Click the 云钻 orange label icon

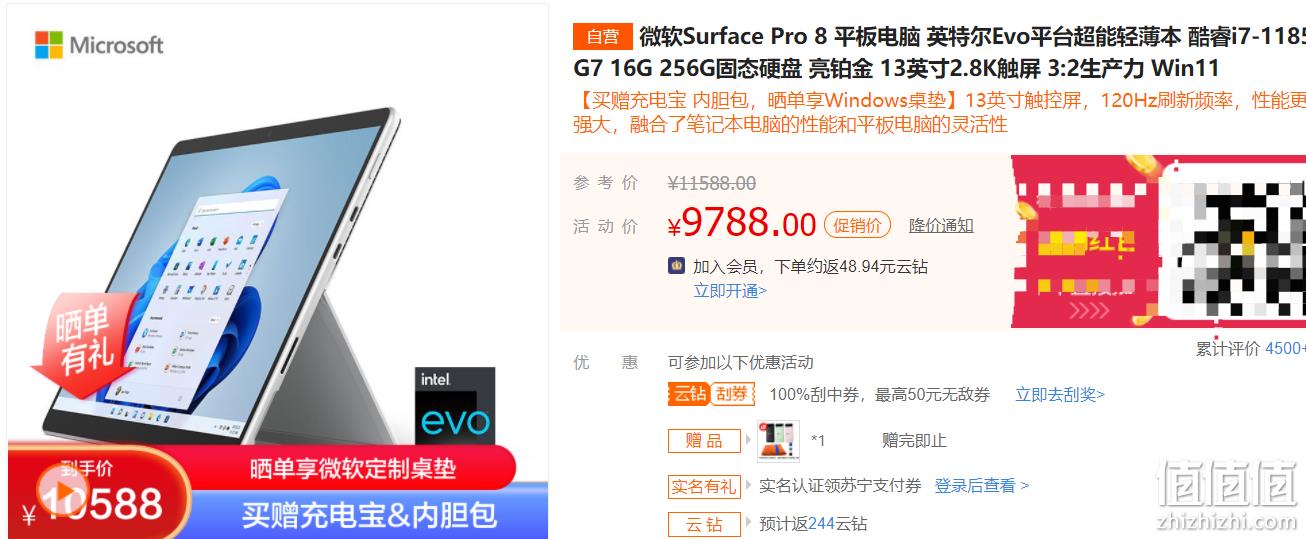[689, 394]
